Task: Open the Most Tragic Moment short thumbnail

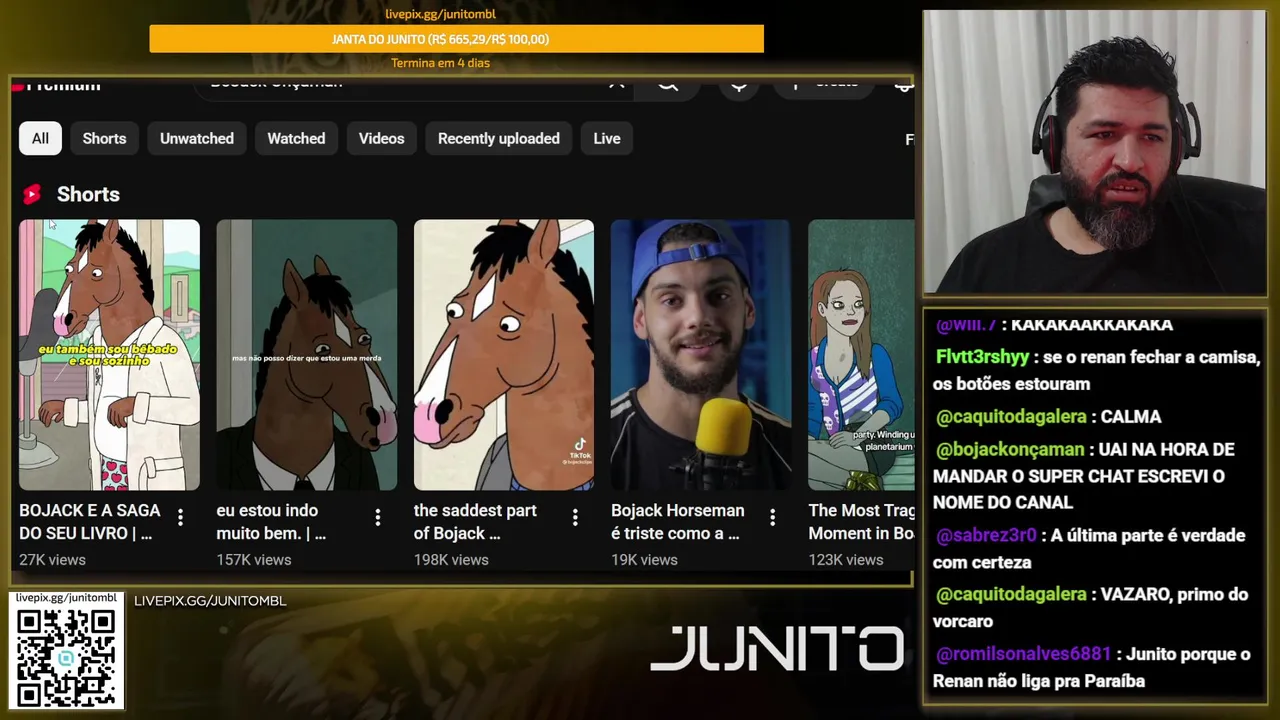Action: tap(861, 355)
